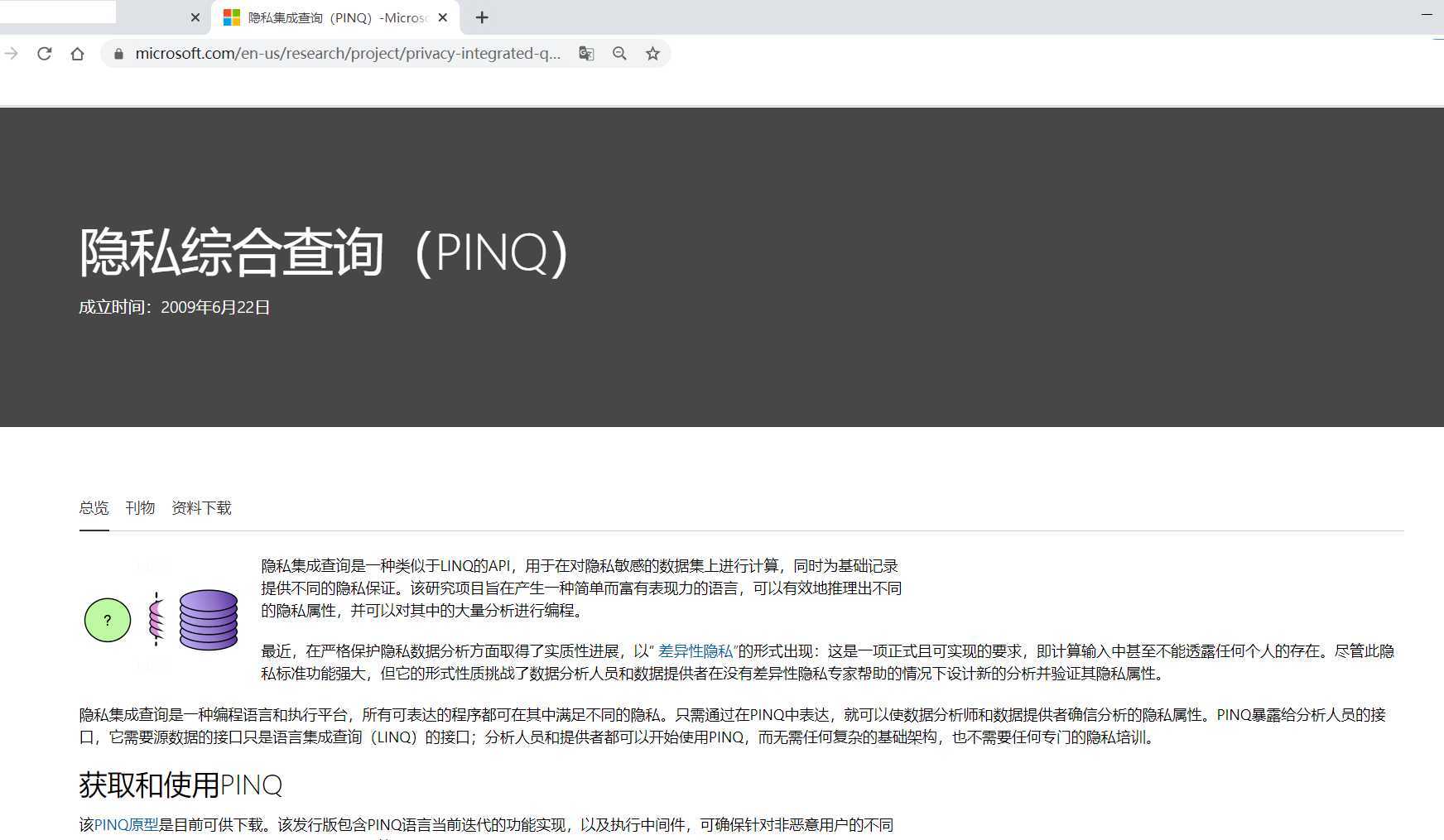Image resolution: width=1444 pixels, height=840 pixels.
Task: View site info via the padlock icon
Action: point(118,54)
